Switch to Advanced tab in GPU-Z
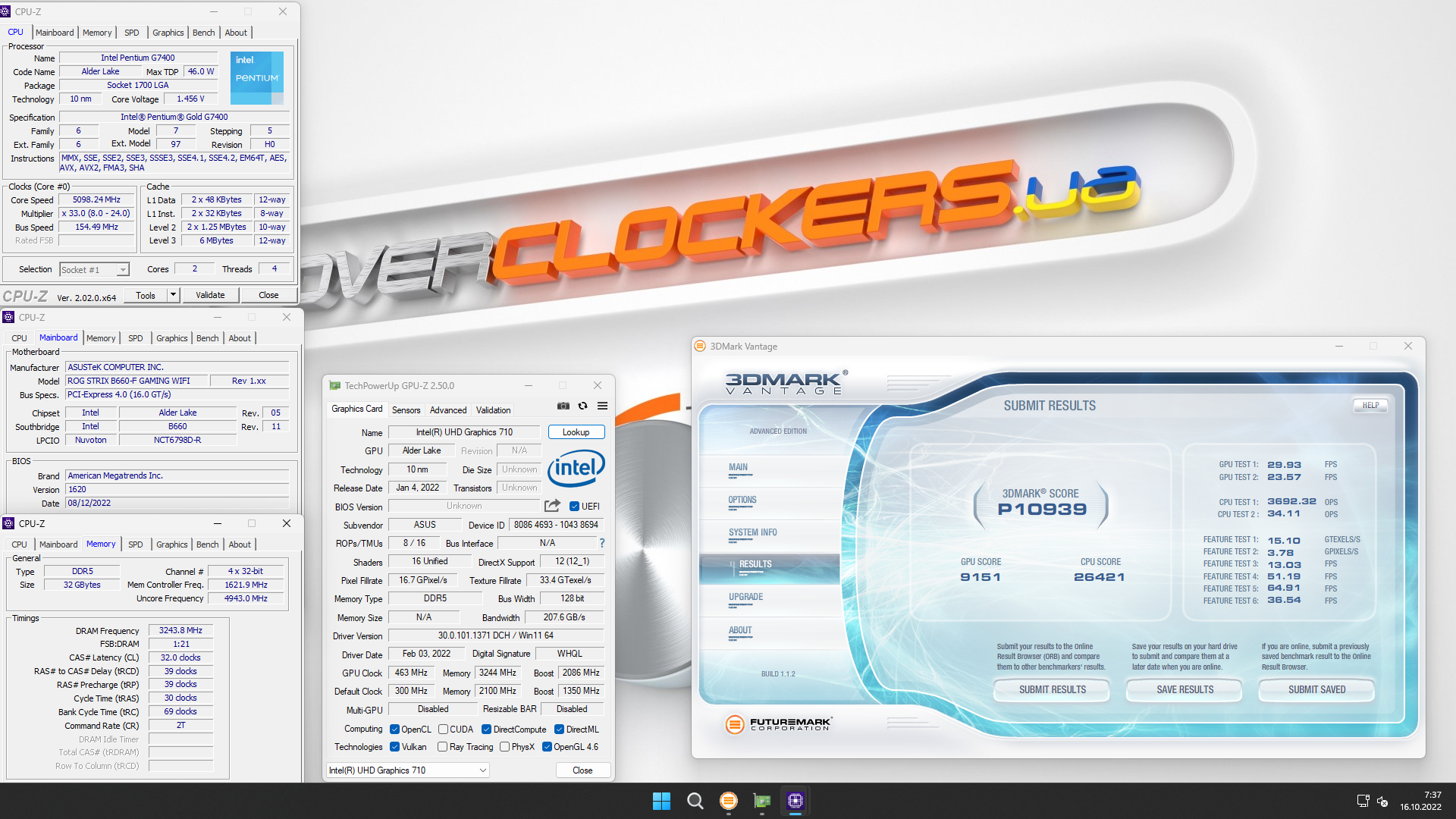1456x819 pixels. (448, 410)
